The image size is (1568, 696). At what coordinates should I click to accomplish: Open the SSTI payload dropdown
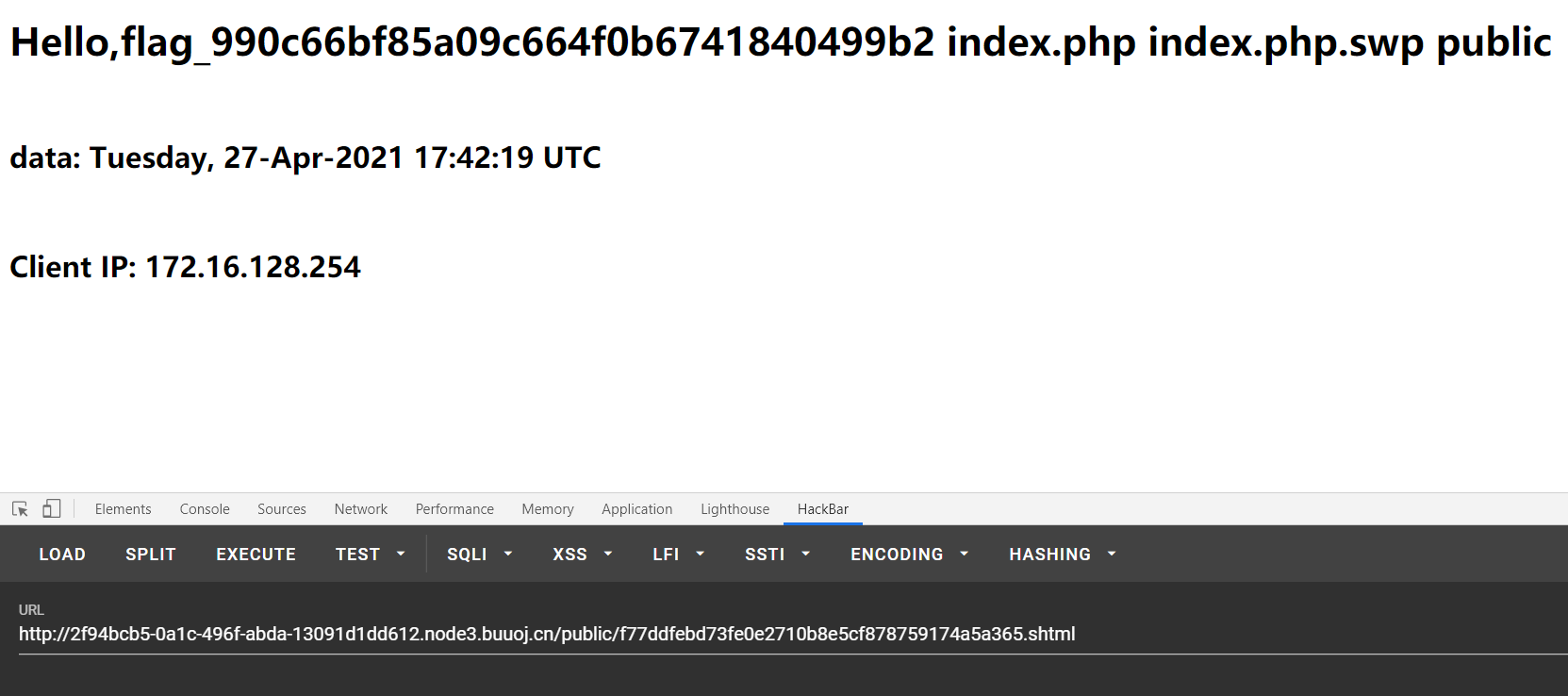tap(775, 554)
